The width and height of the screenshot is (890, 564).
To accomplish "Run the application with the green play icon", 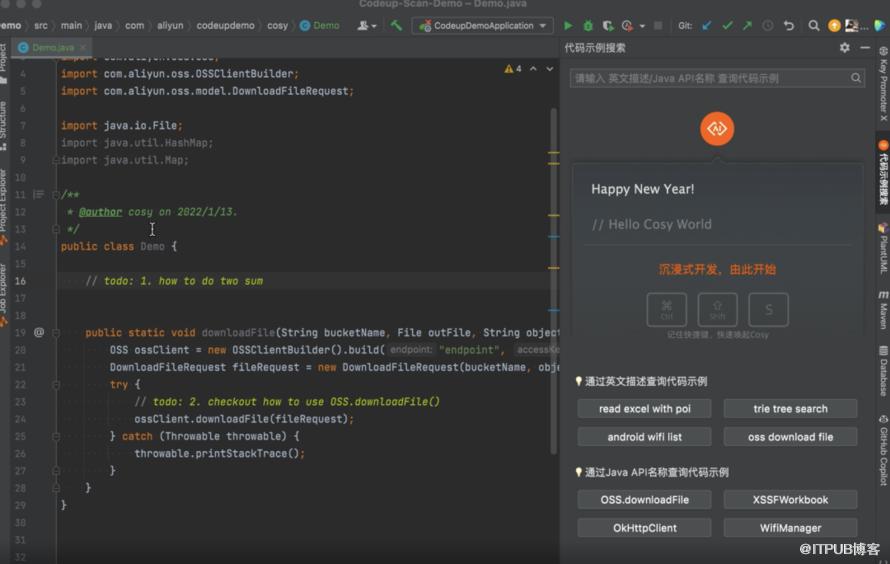I will point(569,26).
